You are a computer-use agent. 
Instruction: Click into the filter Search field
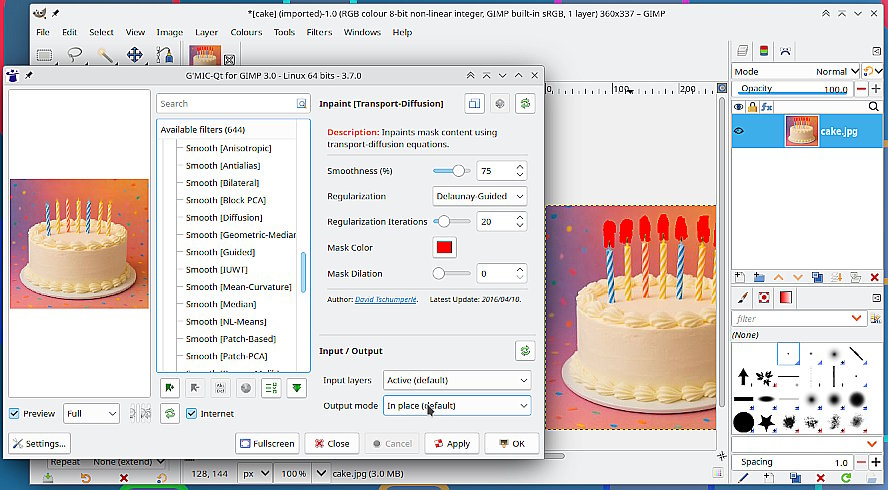[226, 103]
